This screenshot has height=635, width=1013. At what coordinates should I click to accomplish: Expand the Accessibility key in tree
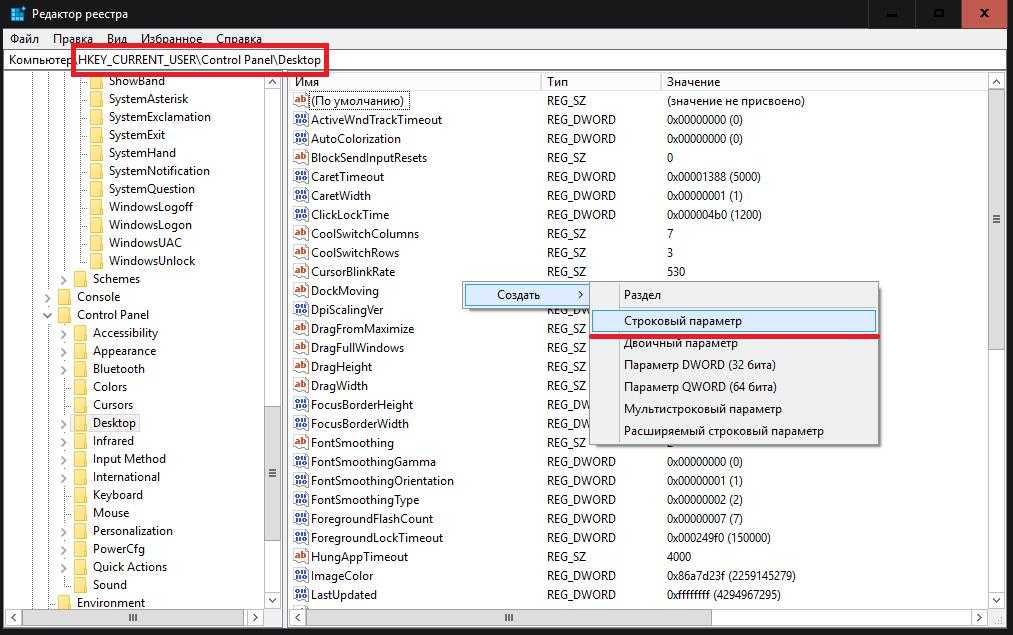pos(64,333)
